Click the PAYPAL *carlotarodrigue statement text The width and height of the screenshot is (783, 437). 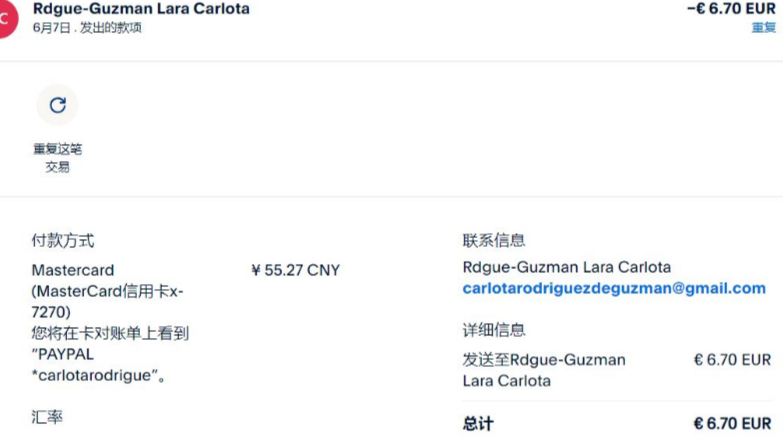(x=99, y=367)
